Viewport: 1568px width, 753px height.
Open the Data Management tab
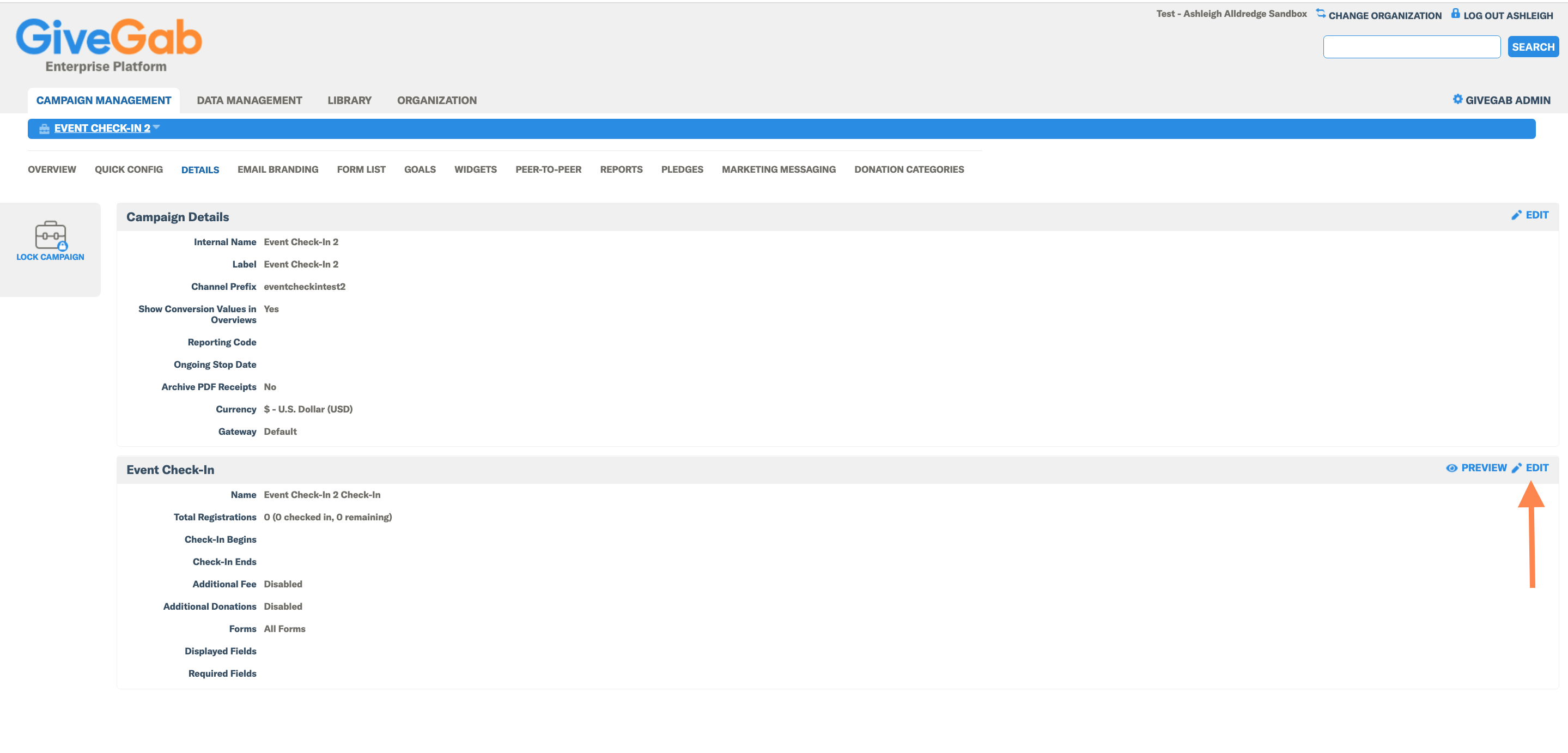[250, 100]
